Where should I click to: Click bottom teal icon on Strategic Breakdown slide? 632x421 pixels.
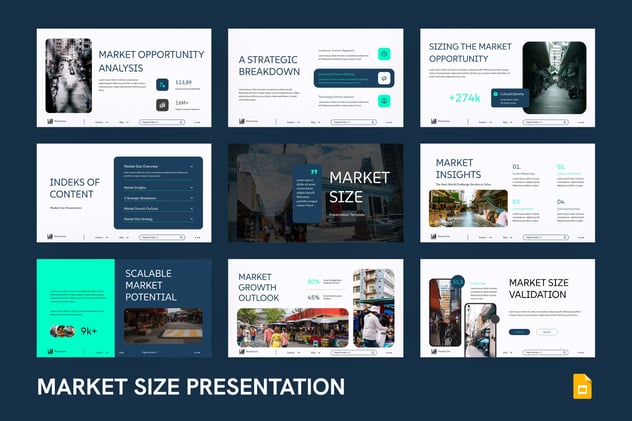384,100
